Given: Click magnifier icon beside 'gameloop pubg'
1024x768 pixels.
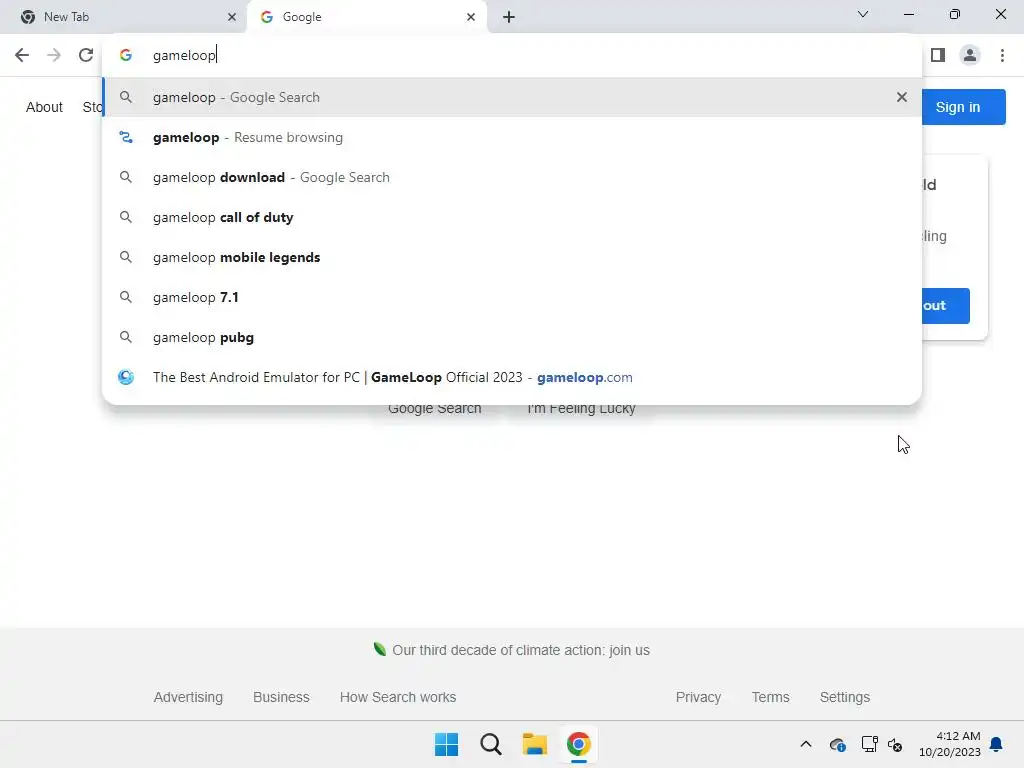Looking at the screenshot, I should tap(125, 337).
